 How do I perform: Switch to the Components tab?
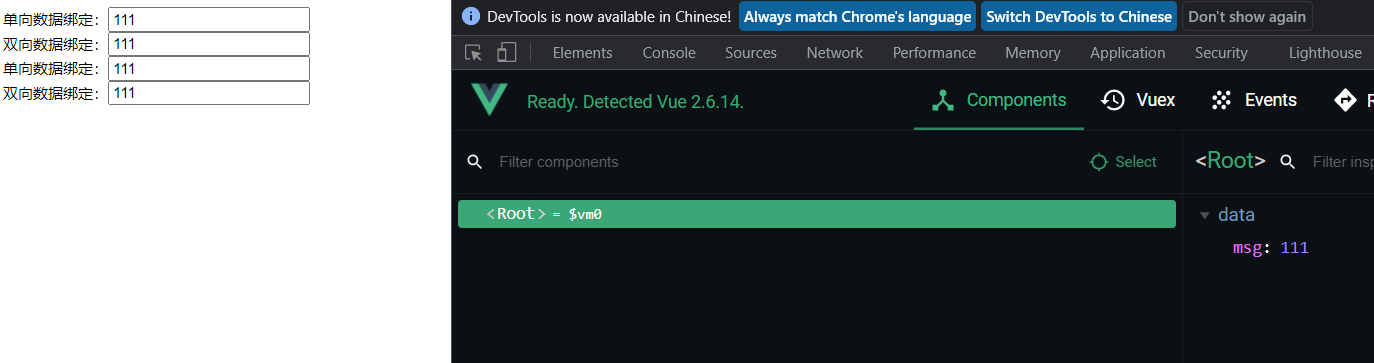999,100
